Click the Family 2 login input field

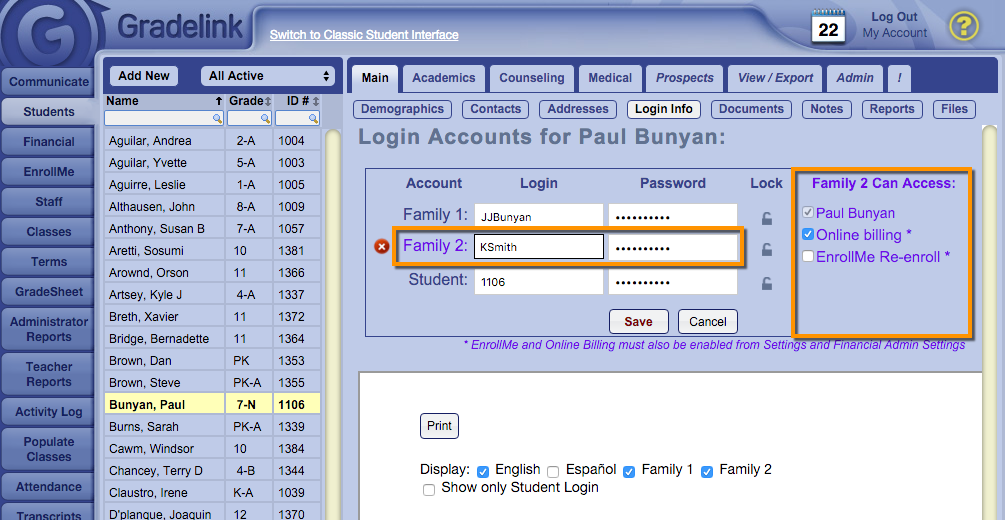pyautogui.click(x=538, y=247)
